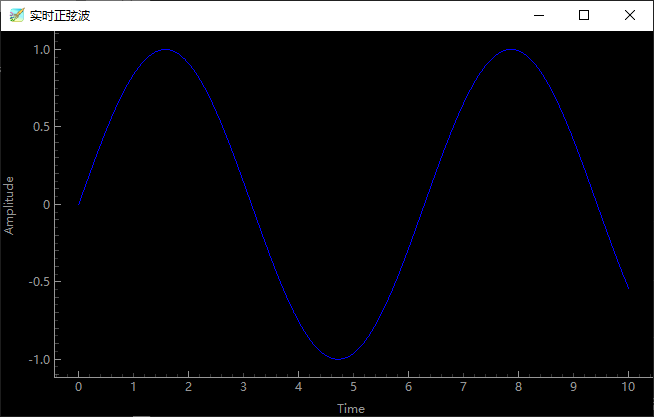Click the 0.5 tick label on the y-axis
Viewport: 654px width, 417px height.
(42, 127)
